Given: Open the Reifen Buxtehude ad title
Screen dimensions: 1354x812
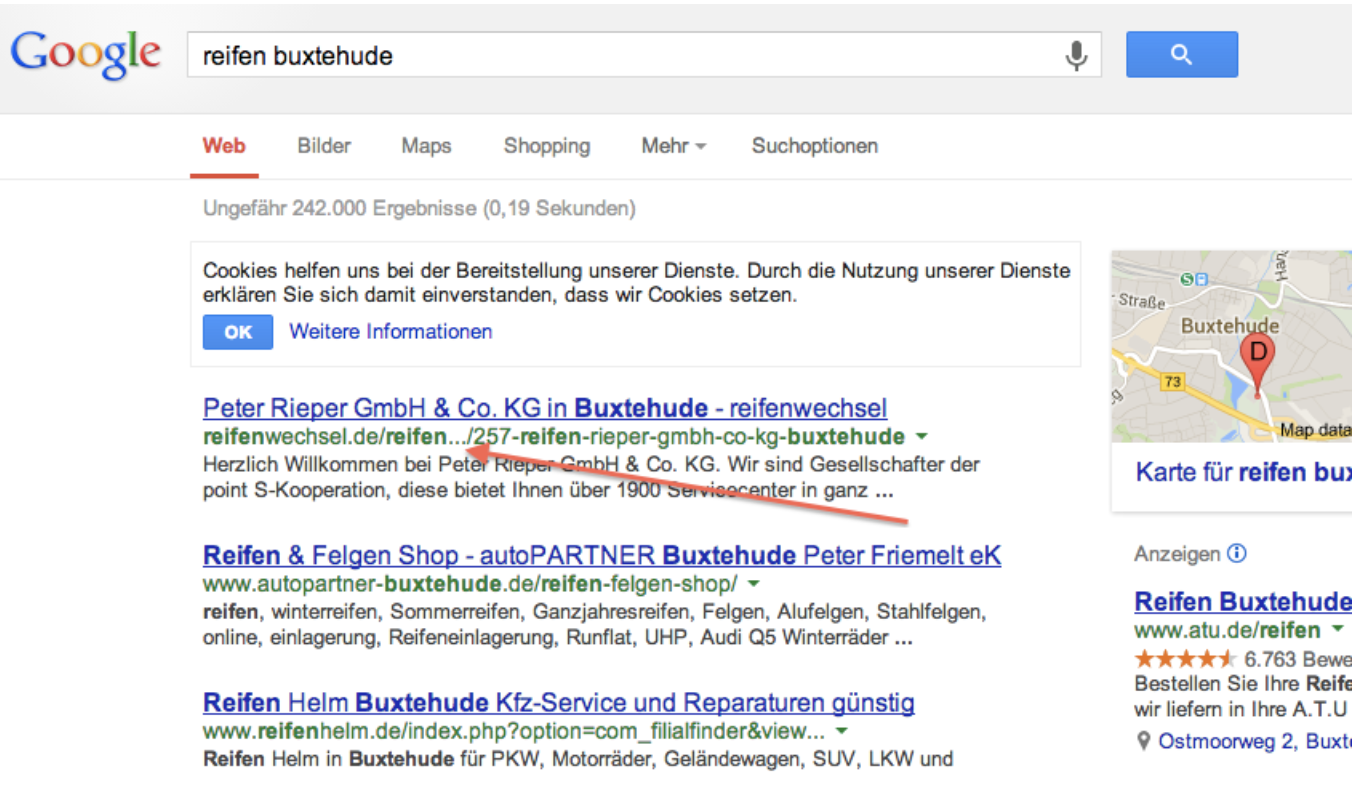Looking at the screenshot, I should click(1244, 601).
